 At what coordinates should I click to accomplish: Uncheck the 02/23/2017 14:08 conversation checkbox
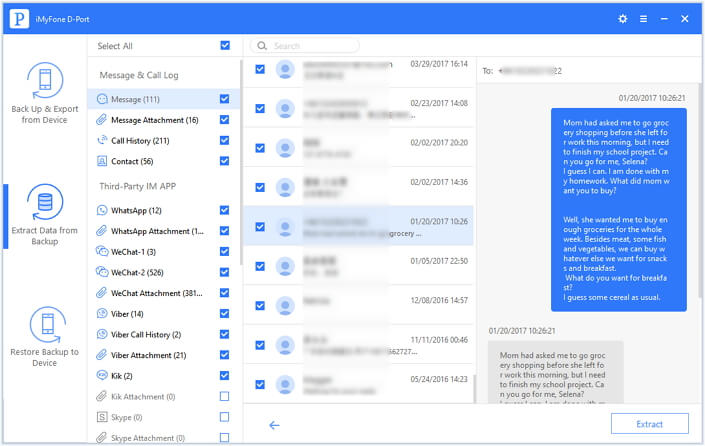click(x=260, y=108)
